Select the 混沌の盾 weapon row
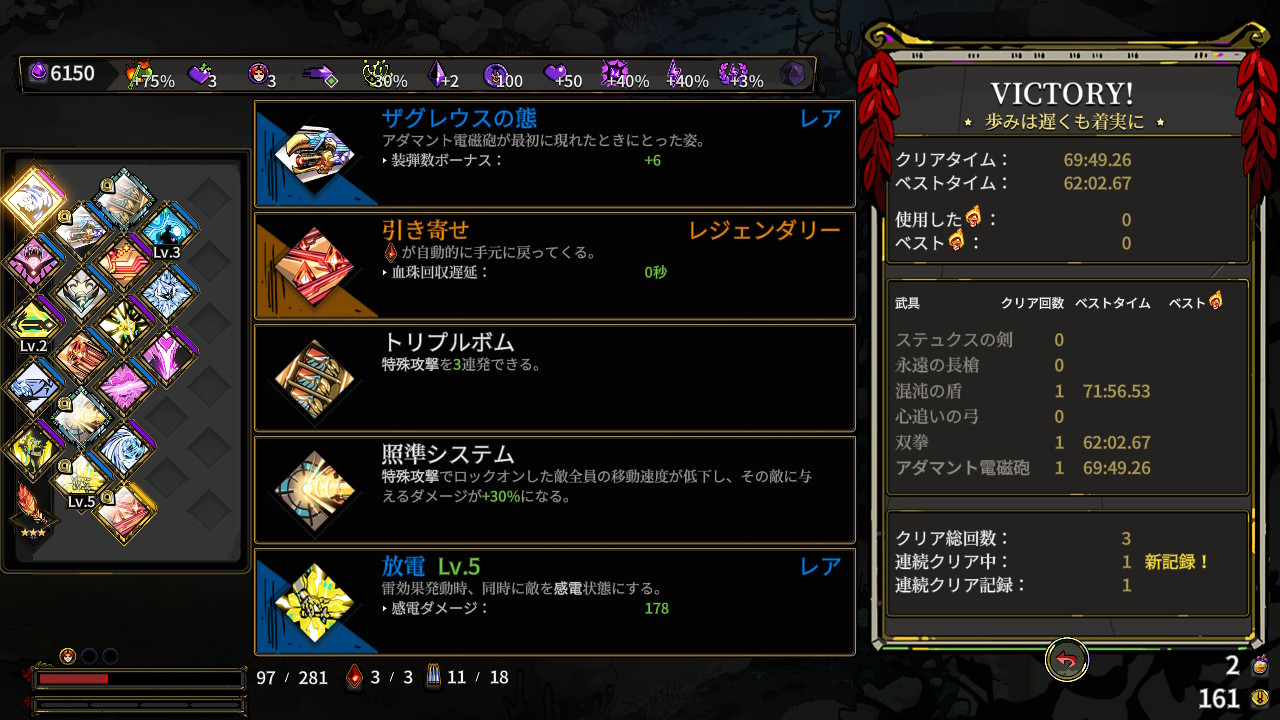This screenshot has height=720, width=1280. tap(1066, 391)
